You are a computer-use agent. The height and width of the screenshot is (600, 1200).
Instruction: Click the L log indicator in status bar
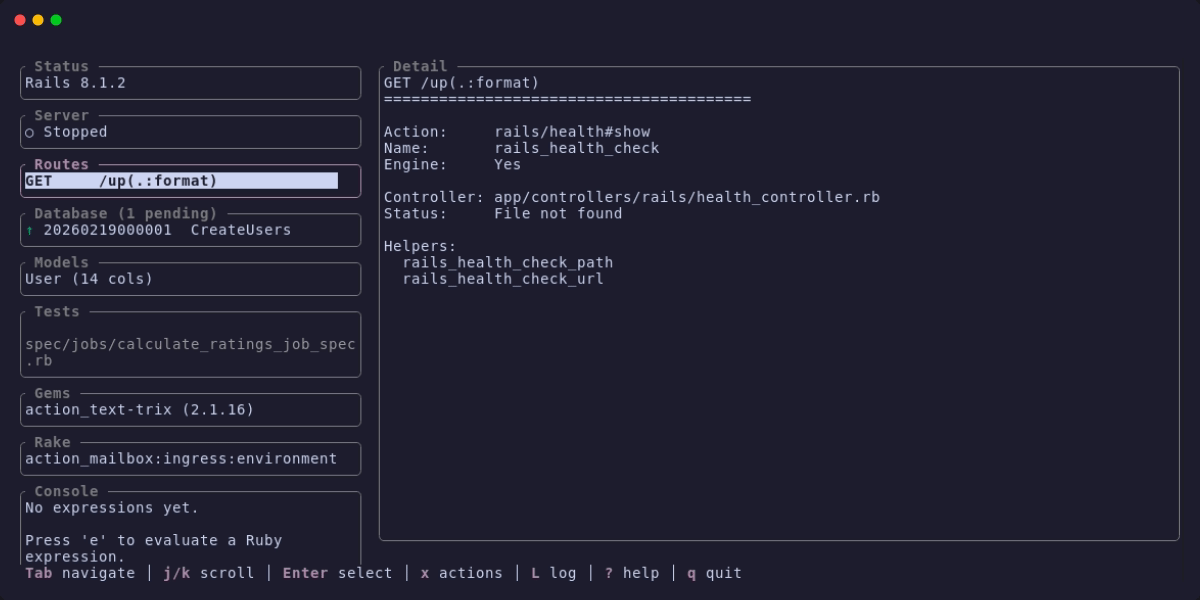click(x=554, y=573)
